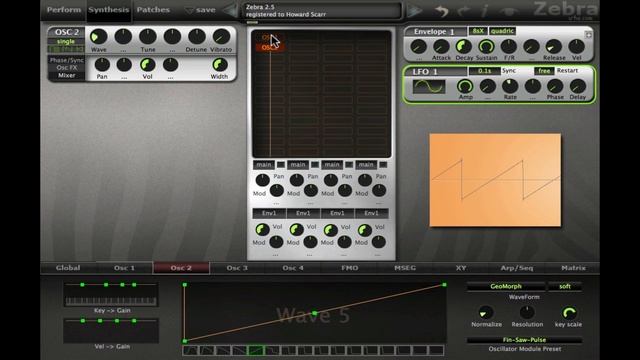Go to previous preset with left arrow

231,10
